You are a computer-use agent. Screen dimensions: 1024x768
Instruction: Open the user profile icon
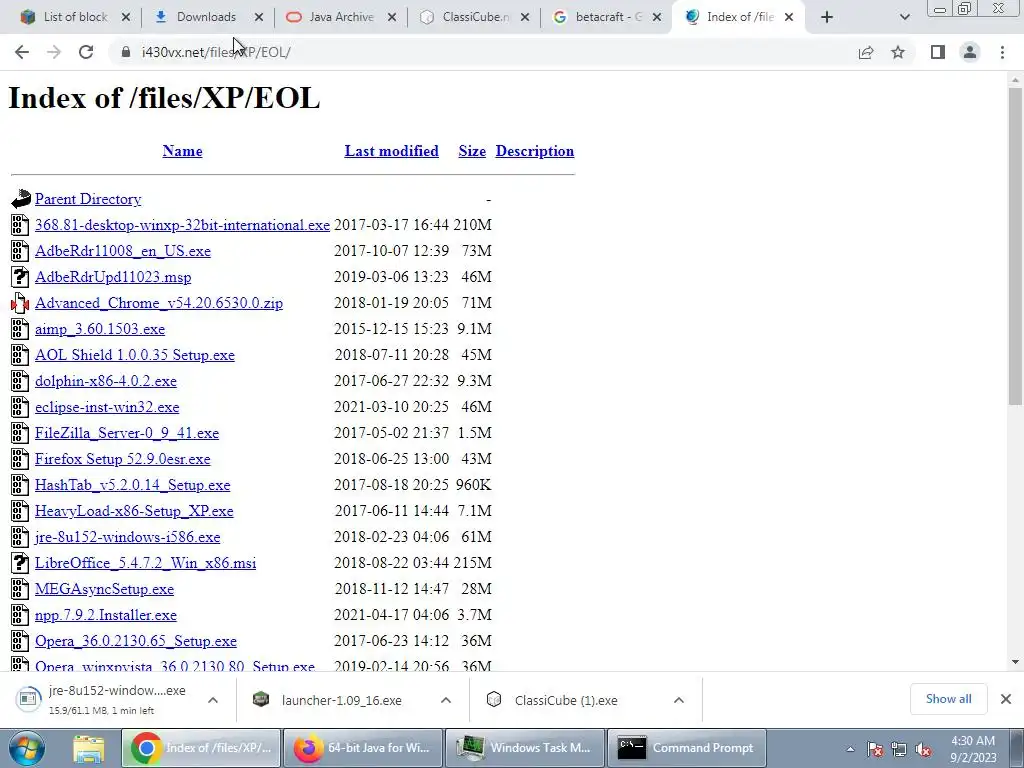point(970,52)
